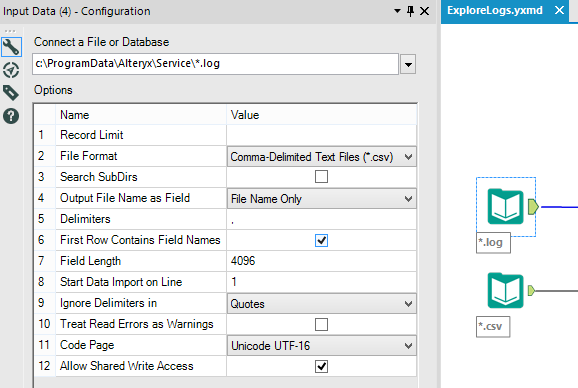578x388 pixels.
Task: Click output anchor of *.csv input tool
Action: (531, 290)
